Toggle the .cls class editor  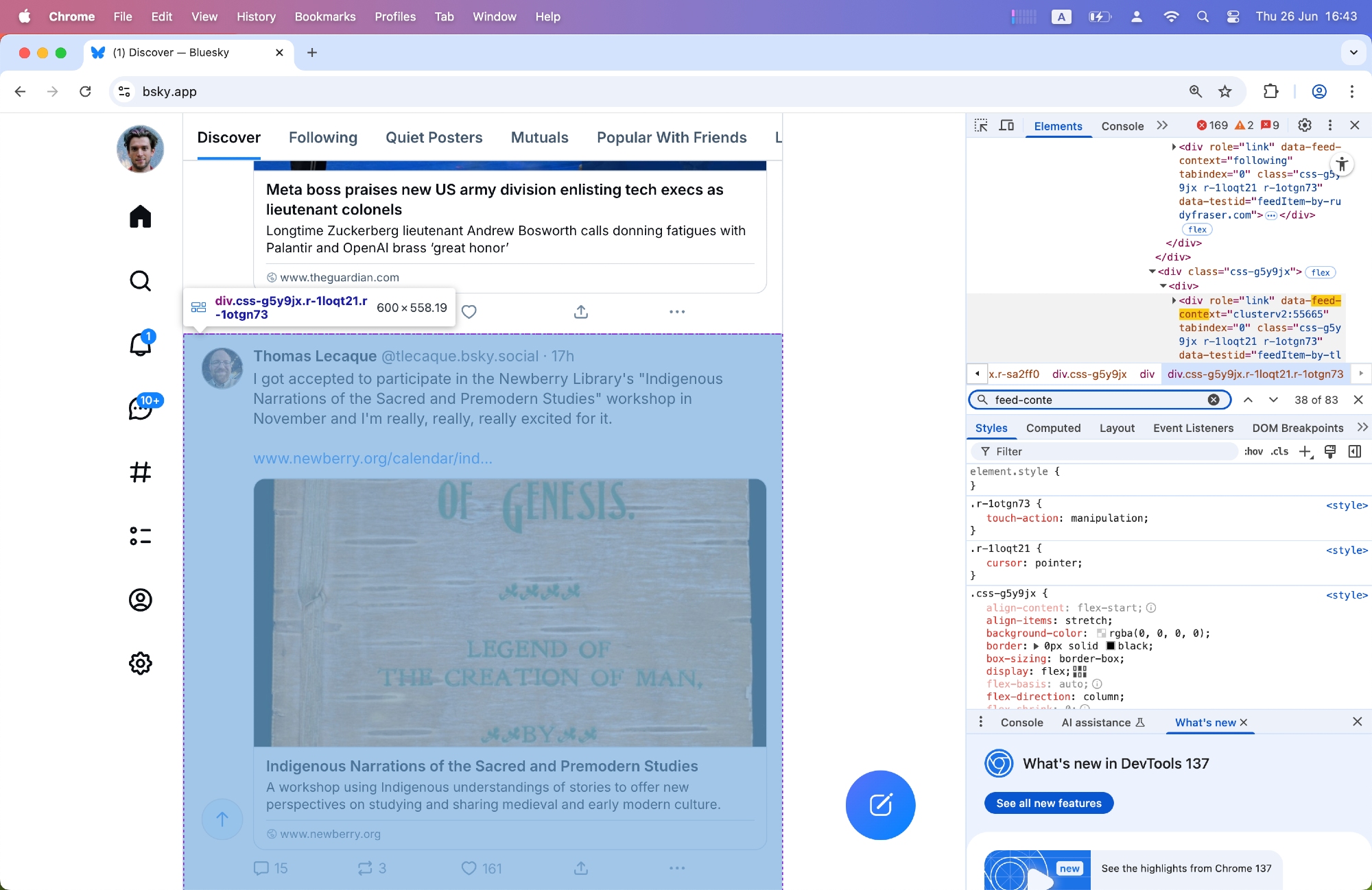pyautogui.click(x=1279, y=451)
